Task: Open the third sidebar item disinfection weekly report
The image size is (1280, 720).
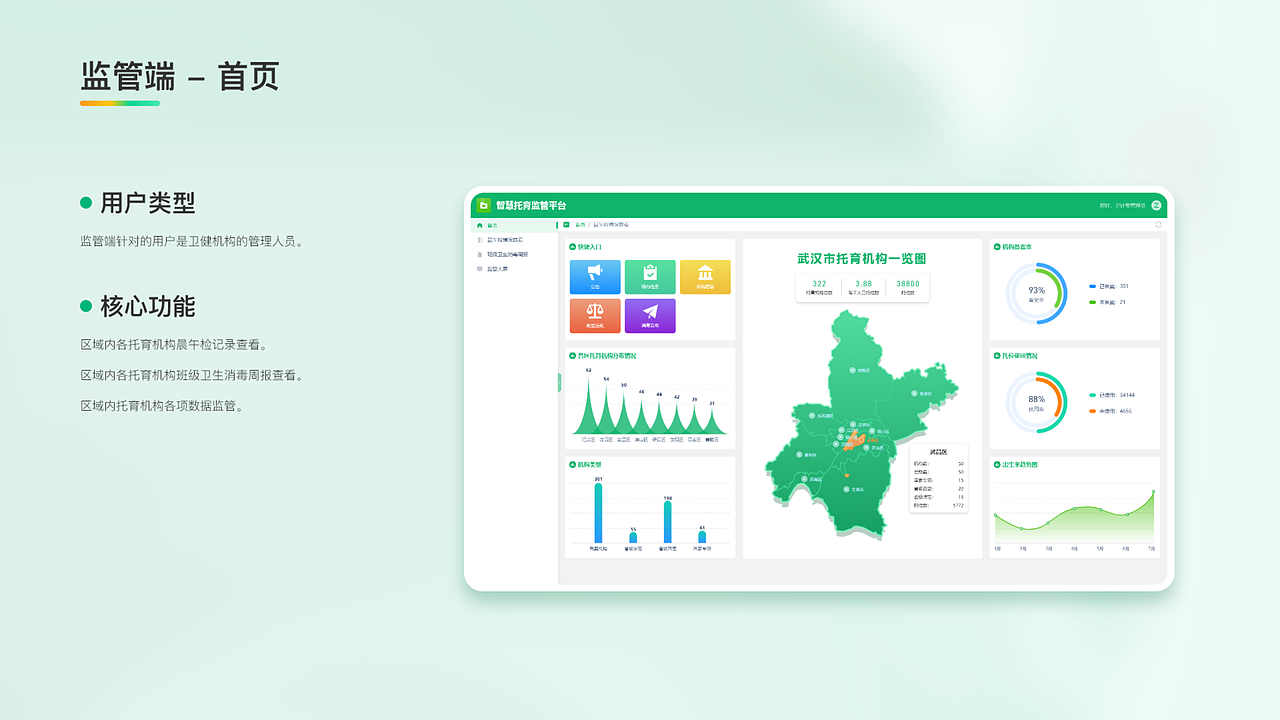Action: click(x=514, y=255)
